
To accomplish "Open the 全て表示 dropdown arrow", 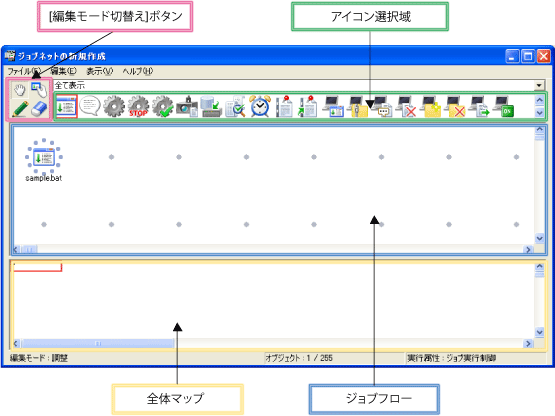I will point(539,85).
